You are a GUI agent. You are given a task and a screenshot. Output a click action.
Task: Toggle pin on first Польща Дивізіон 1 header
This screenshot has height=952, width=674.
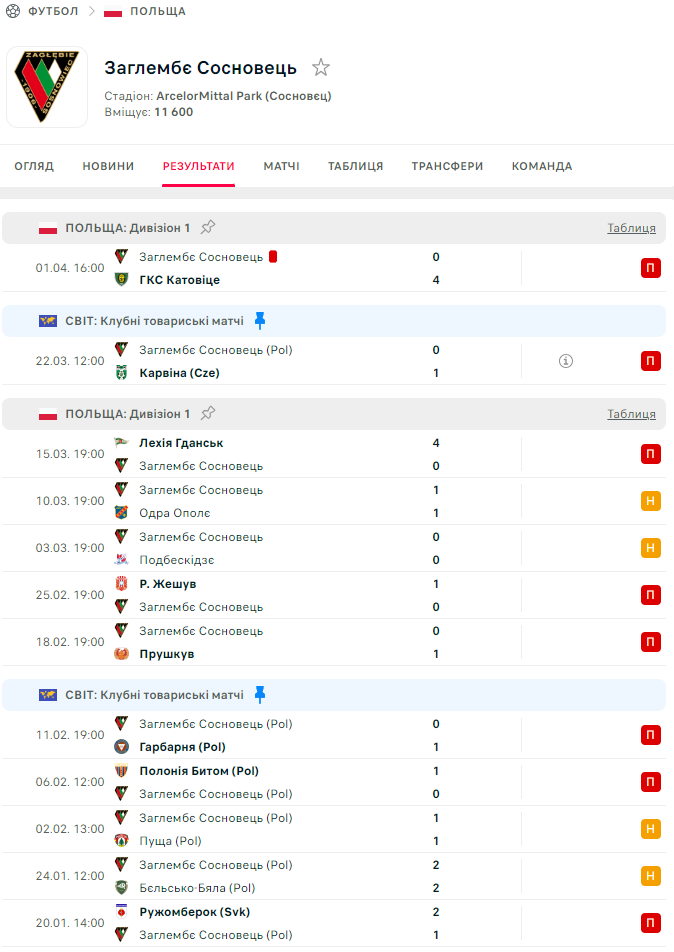[x=208, y=228]
